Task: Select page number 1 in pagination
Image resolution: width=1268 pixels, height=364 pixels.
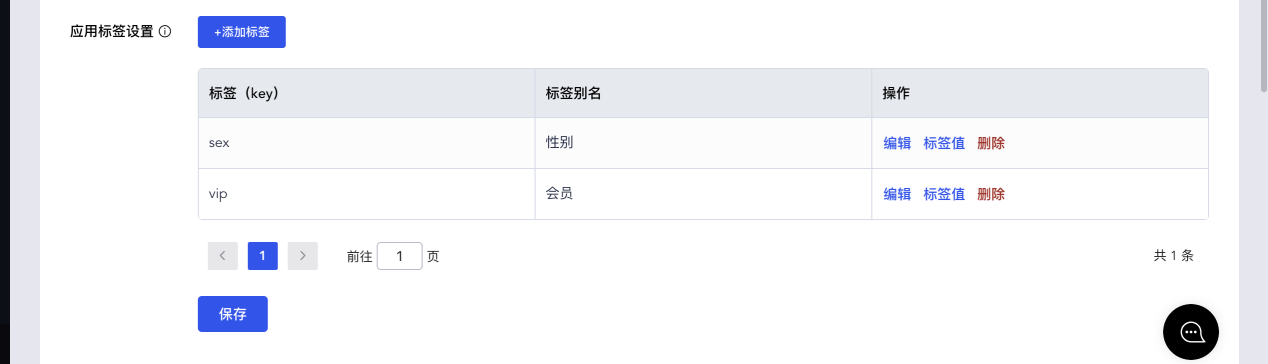Action: tap(263, 256)
